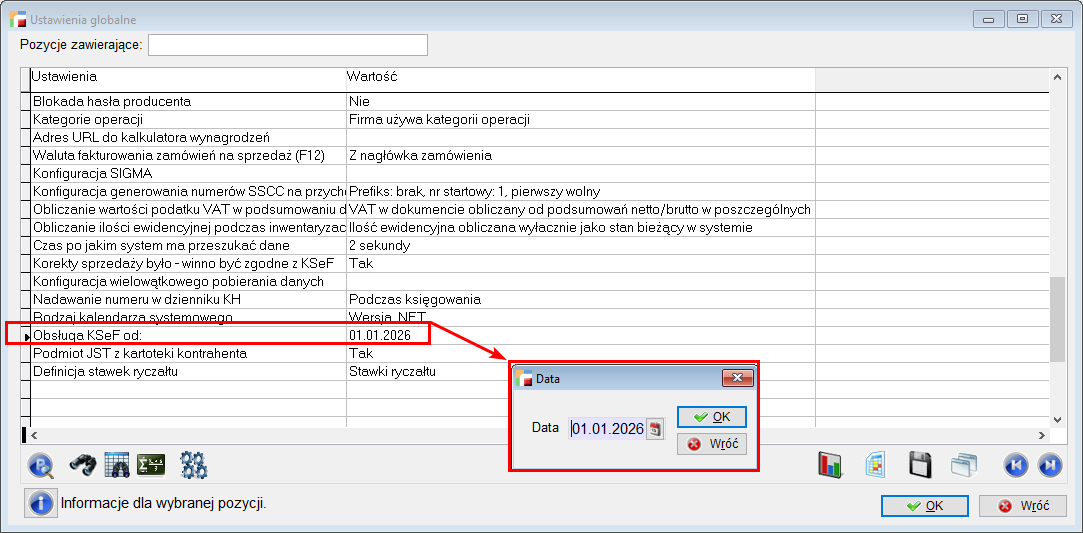Click the Data date input field
This screenshot has width=1083, height=533.
(607, 428)
